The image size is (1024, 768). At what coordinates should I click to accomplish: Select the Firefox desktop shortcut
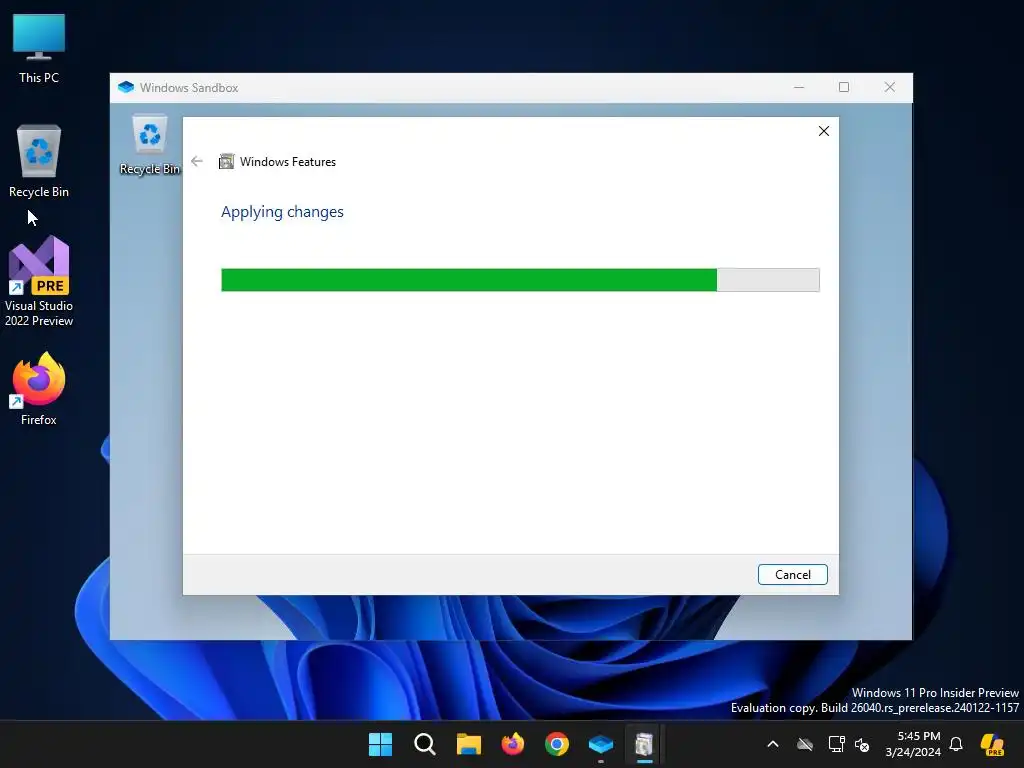pyautogui.click(x=39, y=389)
